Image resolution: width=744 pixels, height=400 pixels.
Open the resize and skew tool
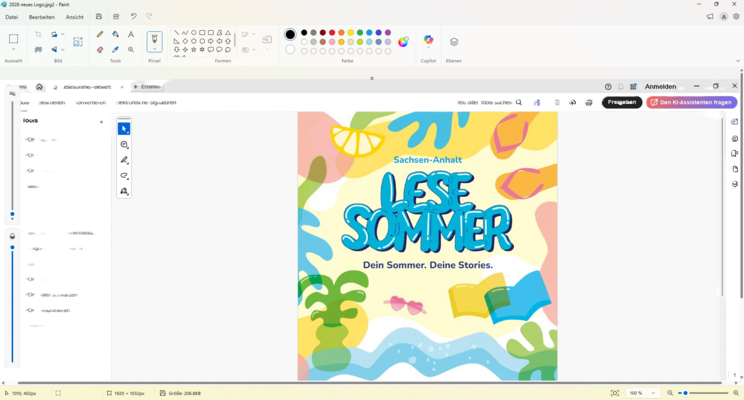78,42
